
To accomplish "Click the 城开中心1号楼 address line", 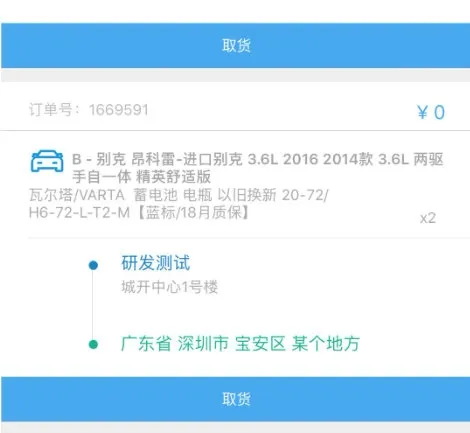I will pyautogui.click(x=170, y=287).
